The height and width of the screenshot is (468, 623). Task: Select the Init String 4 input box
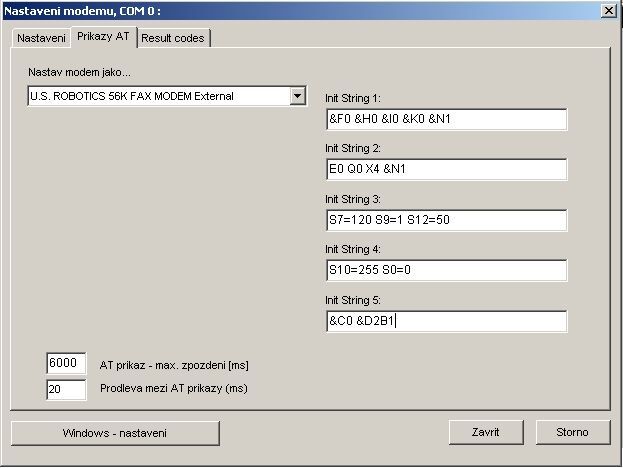click(x=446, y=271)
